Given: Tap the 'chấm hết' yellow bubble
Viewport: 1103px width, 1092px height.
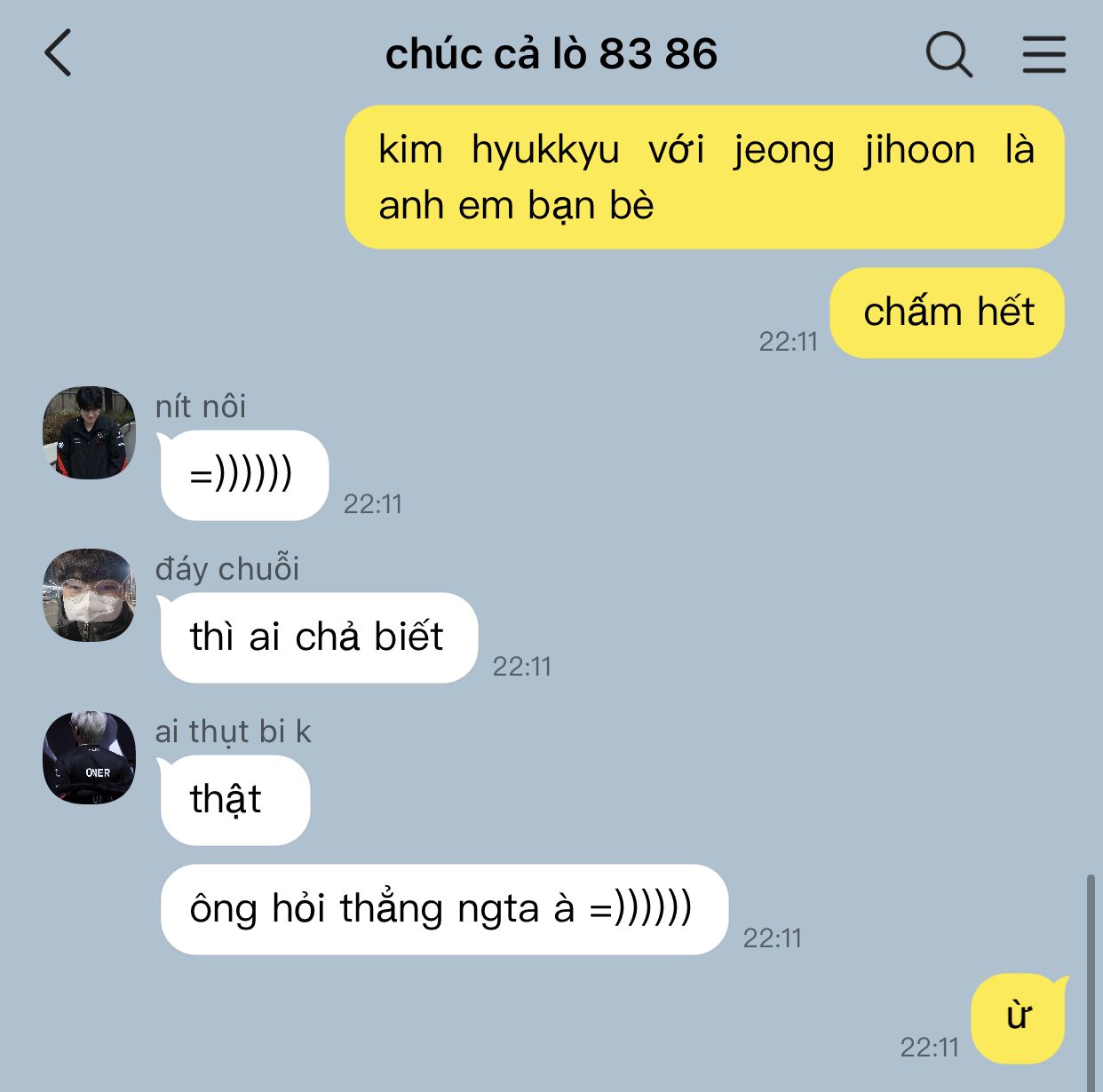Looking at the screenshot, I should (948, 313).
